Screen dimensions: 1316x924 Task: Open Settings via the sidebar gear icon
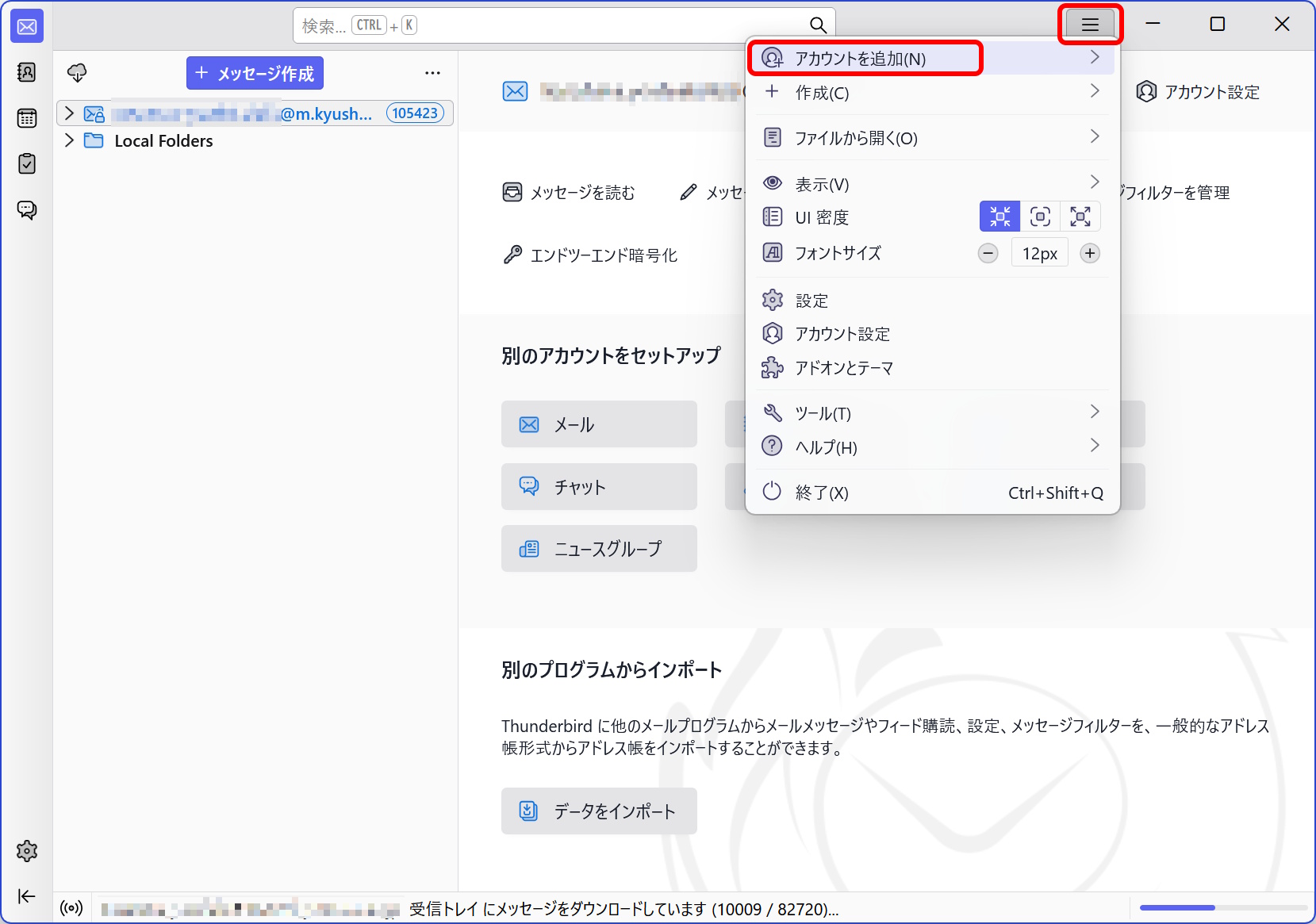click(x=27, y=851)
